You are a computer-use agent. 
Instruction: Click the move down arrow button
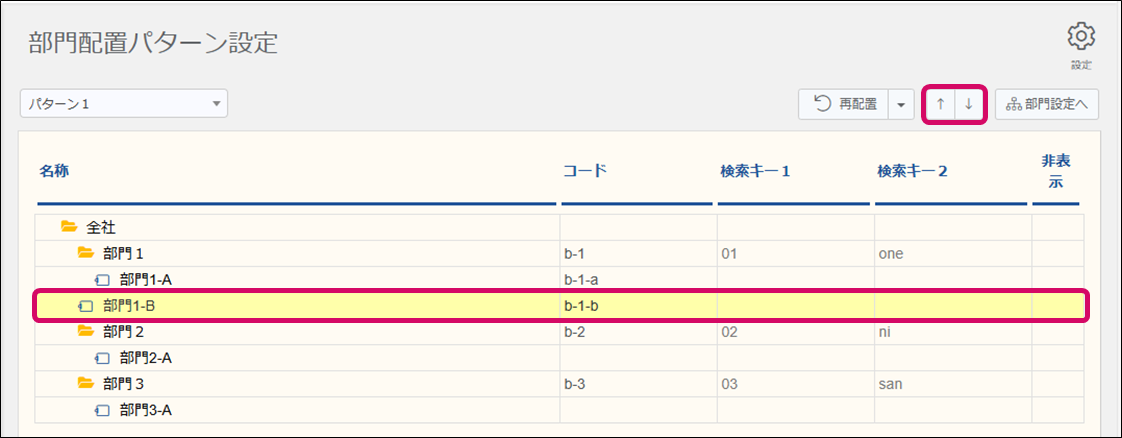[968, 104]
